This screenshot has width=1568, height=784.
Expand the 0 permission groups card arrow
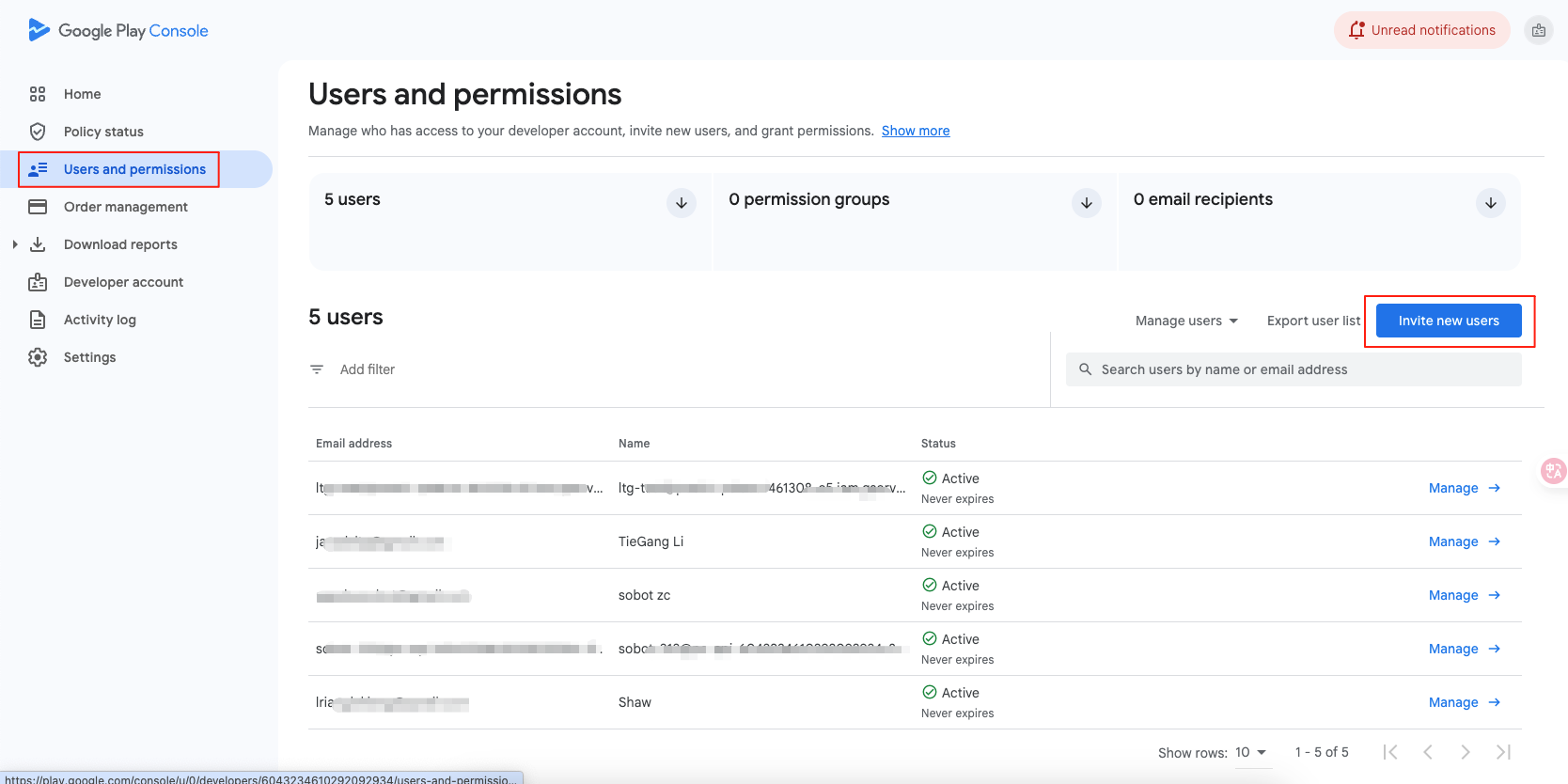click(x=1086, y=203)
